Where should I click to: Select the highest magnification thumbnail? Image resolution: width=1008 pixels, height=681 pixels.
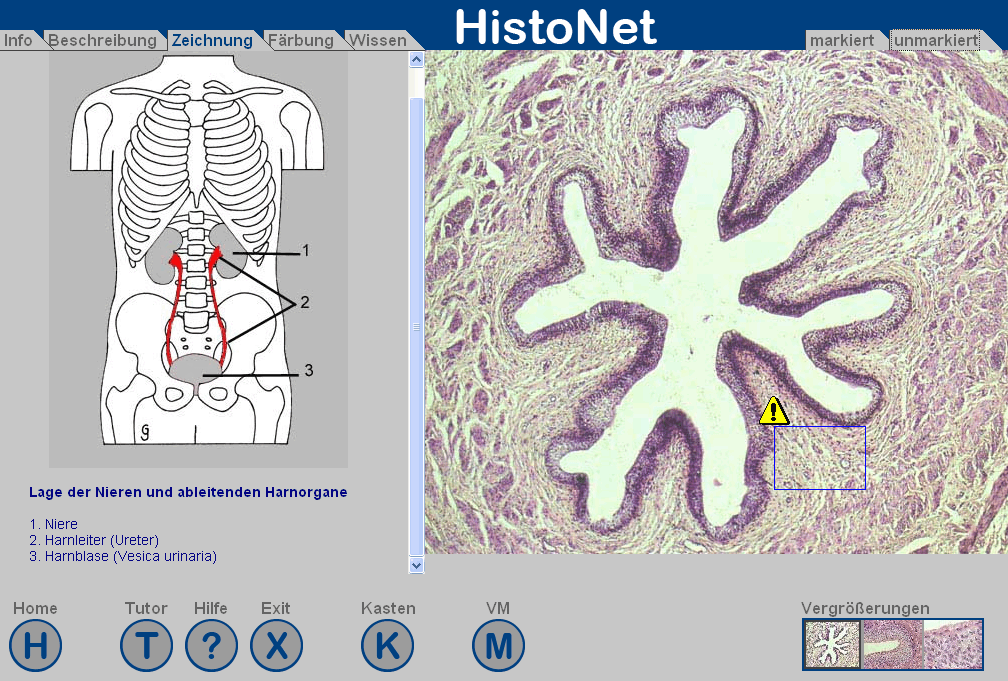pyautogui.click(x=952, y=644)
